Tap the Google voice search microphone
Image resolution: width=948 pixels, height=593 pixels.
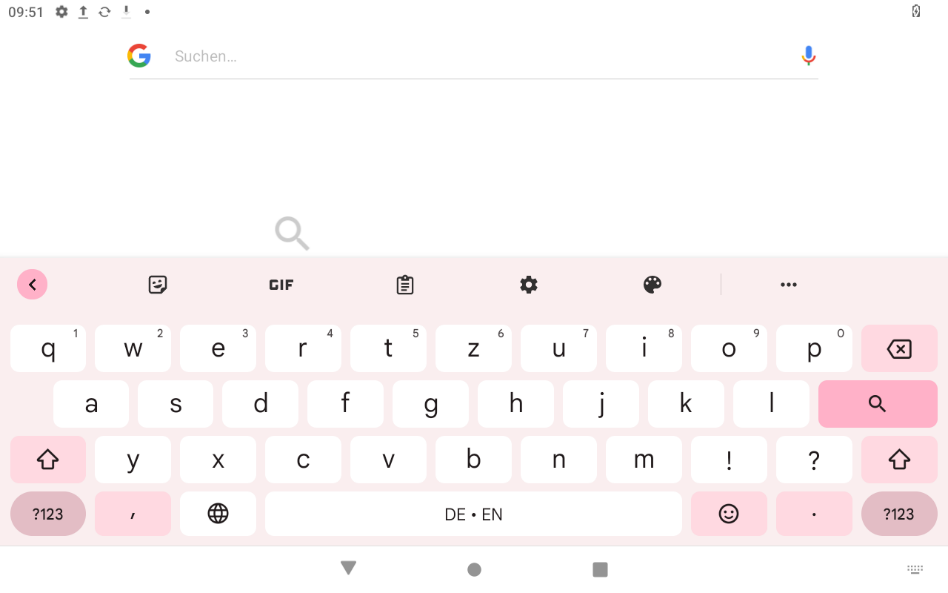(x=808, y=56)
